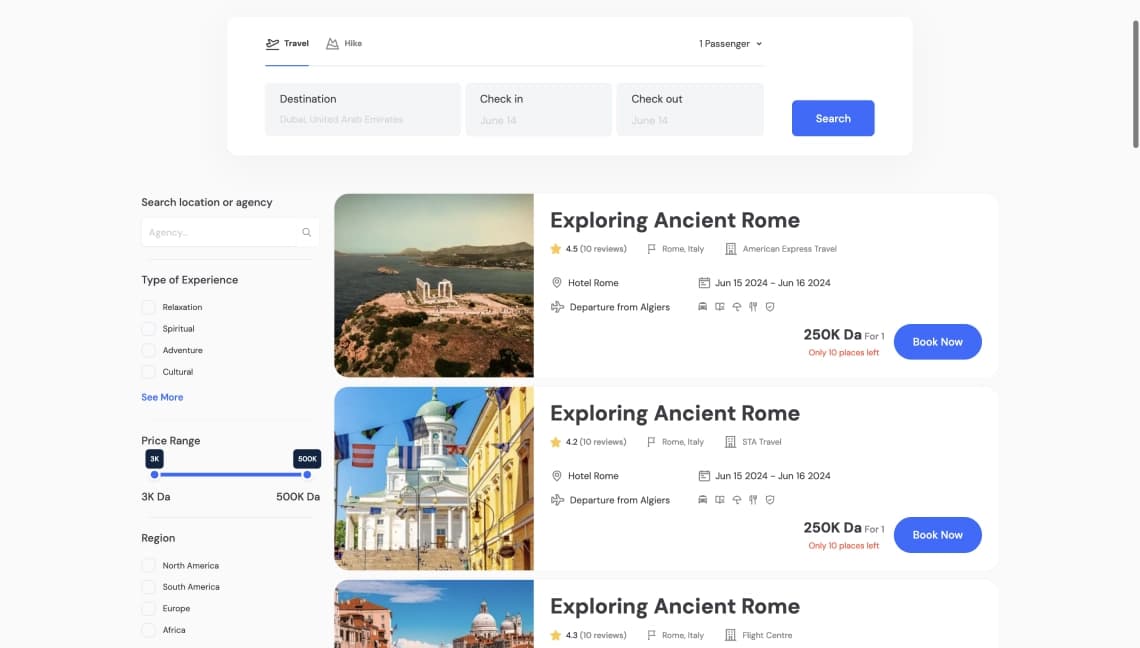
Task: Click the Hike tab mountain icon
Action: 332,44
